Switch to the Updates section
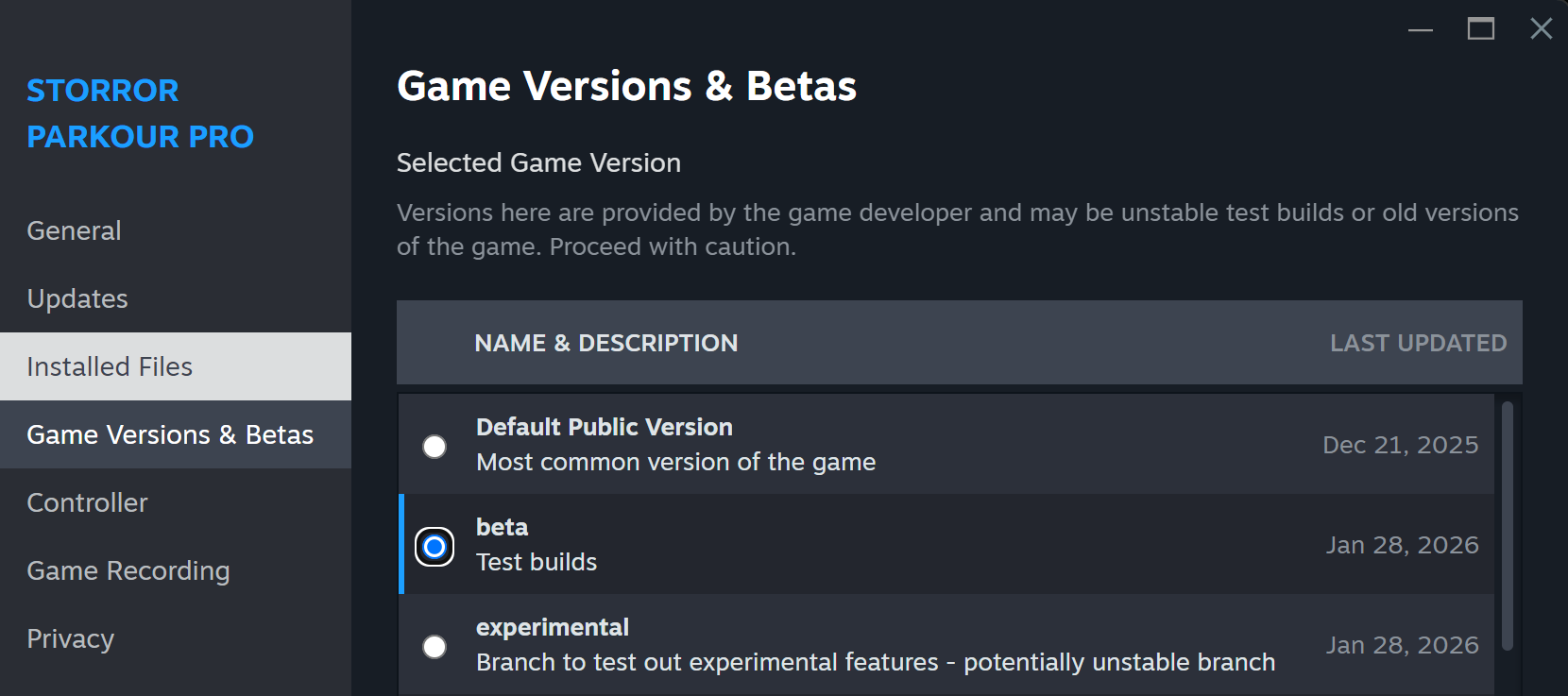 pos(77,298)
